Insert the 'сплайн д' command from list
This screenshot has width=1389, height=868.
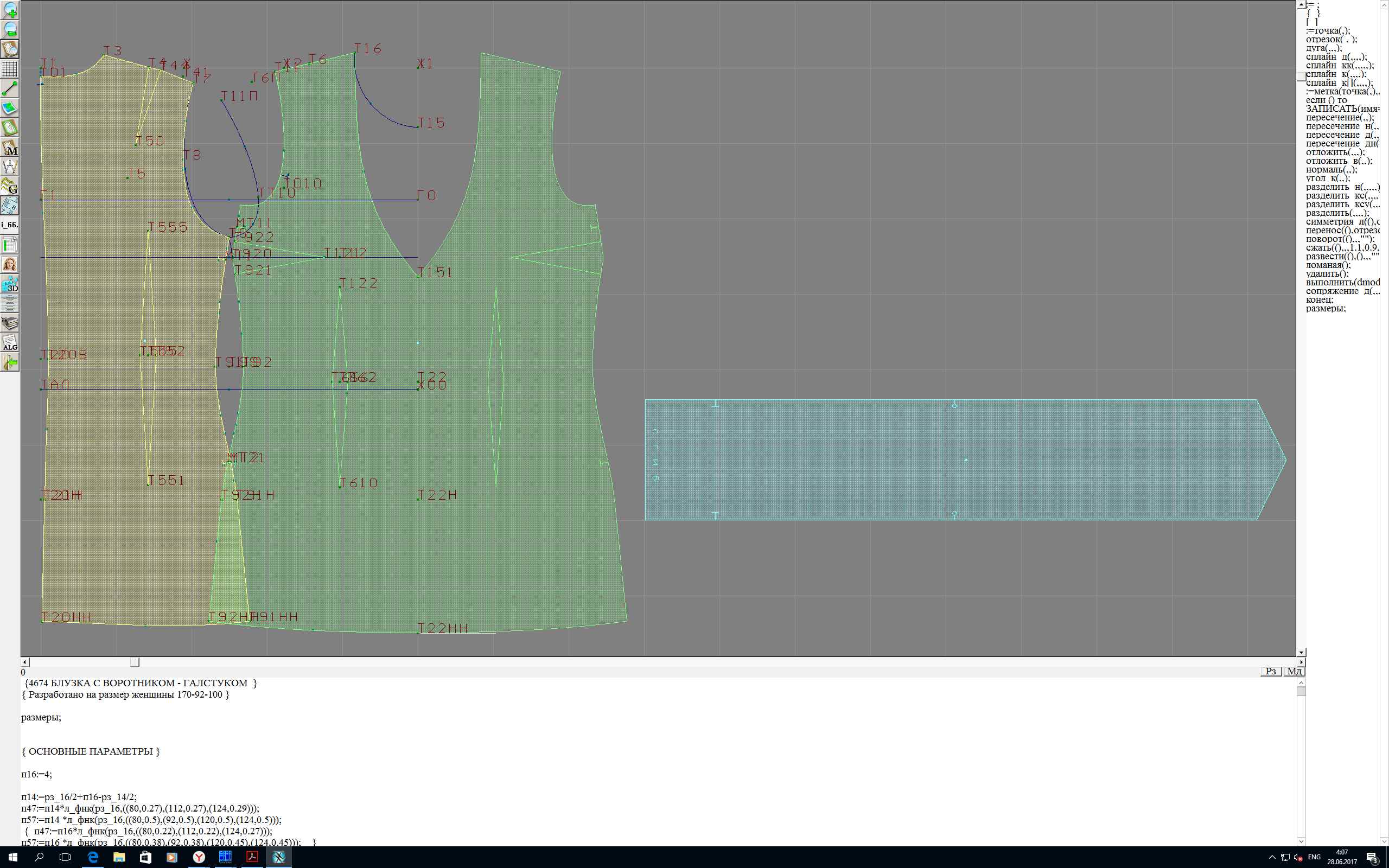click(x=1336, y=57)
